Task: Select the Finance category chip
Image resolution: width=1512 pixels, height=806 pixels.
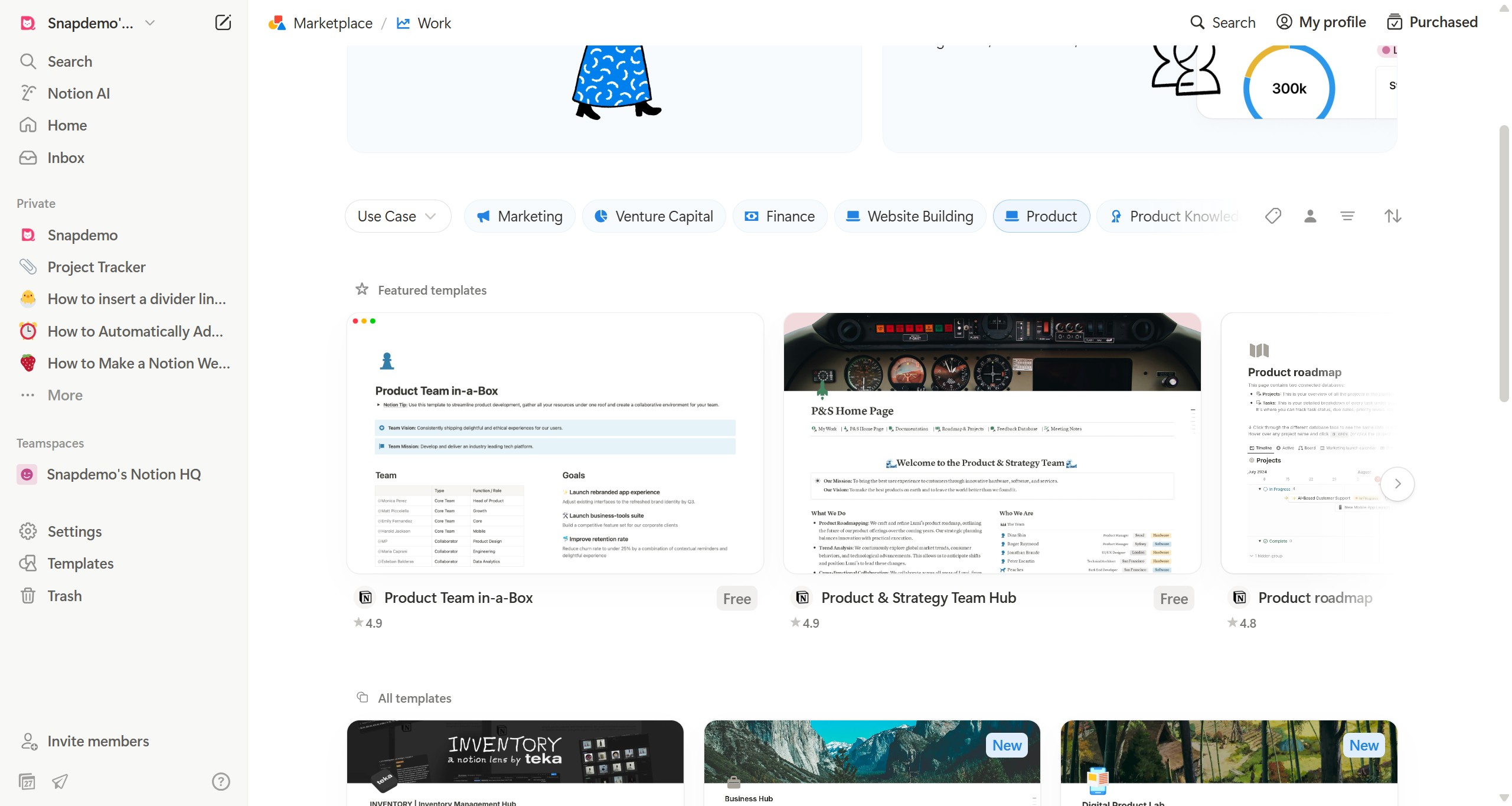Action: coord(780,216)
